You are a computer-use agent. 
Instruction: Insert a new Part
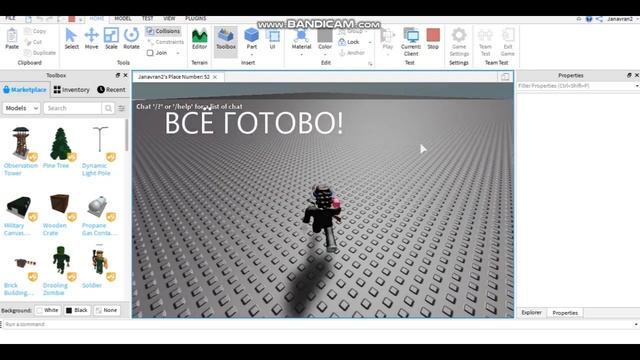pos(251,36)
